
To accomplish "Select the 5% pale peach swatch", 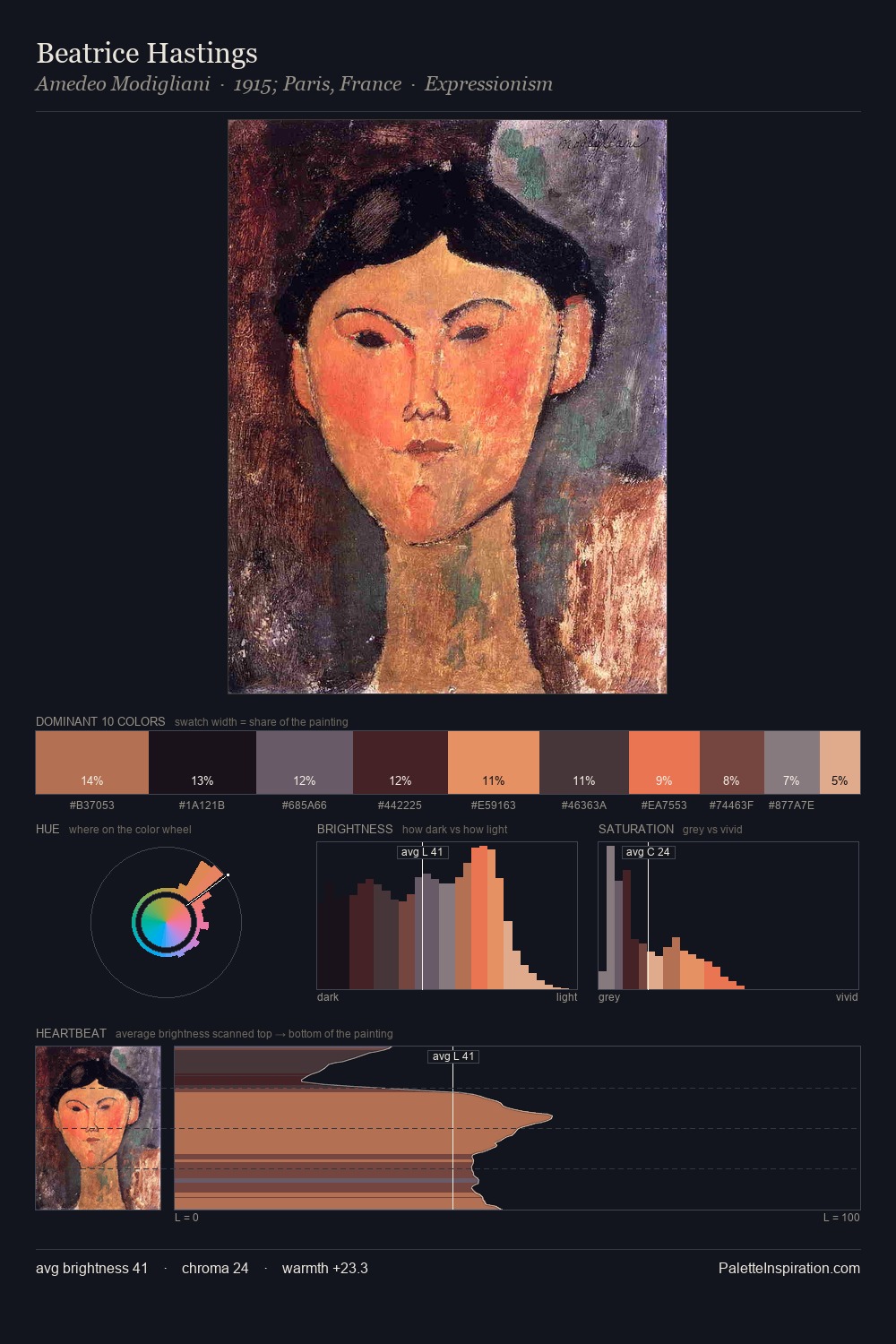I will click(840, 762).
